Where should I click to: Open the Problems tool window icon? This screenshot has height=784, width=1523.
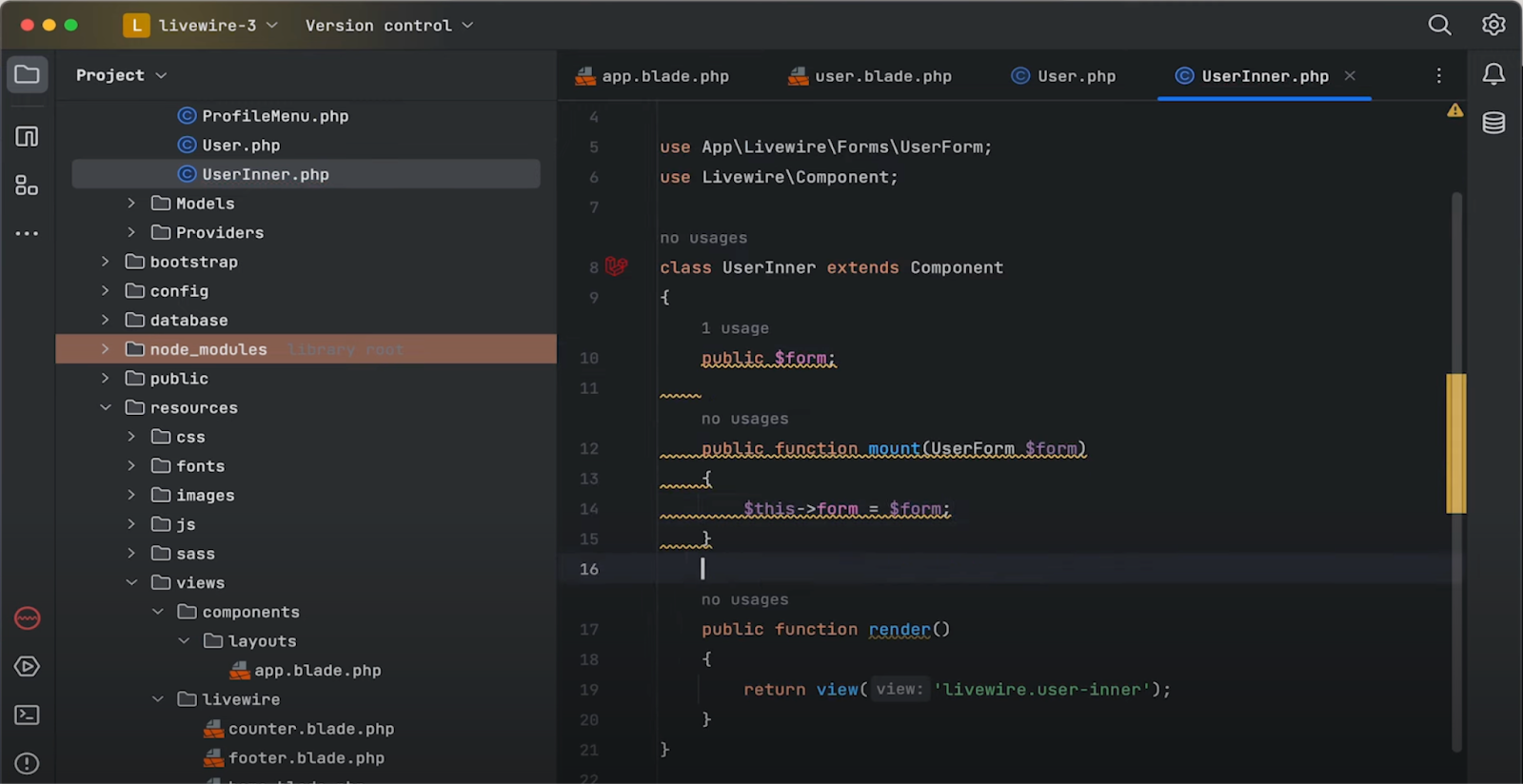pyautogui.click(x=27, y=763)
